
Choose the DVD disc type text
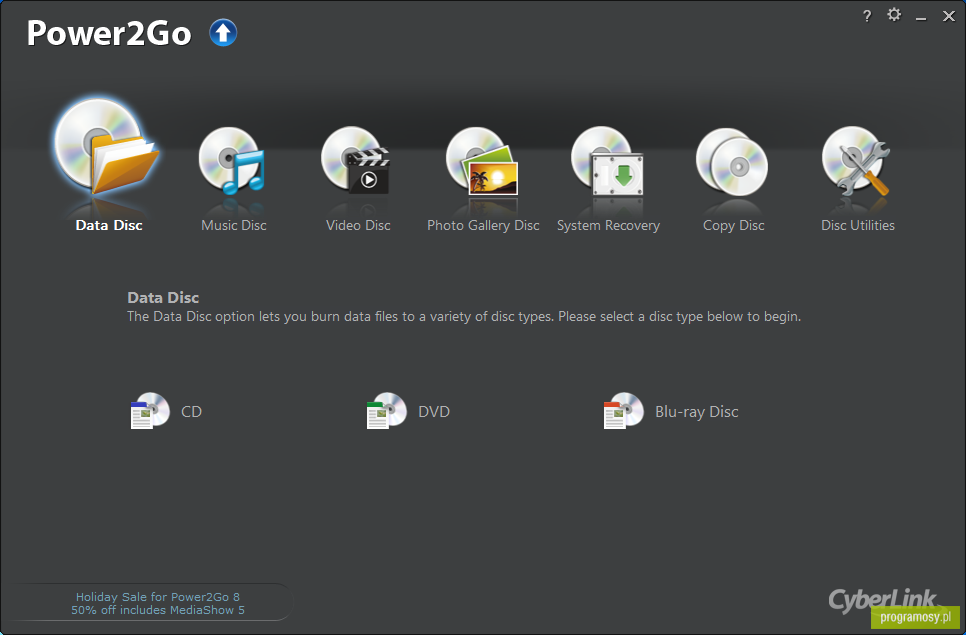434,411
